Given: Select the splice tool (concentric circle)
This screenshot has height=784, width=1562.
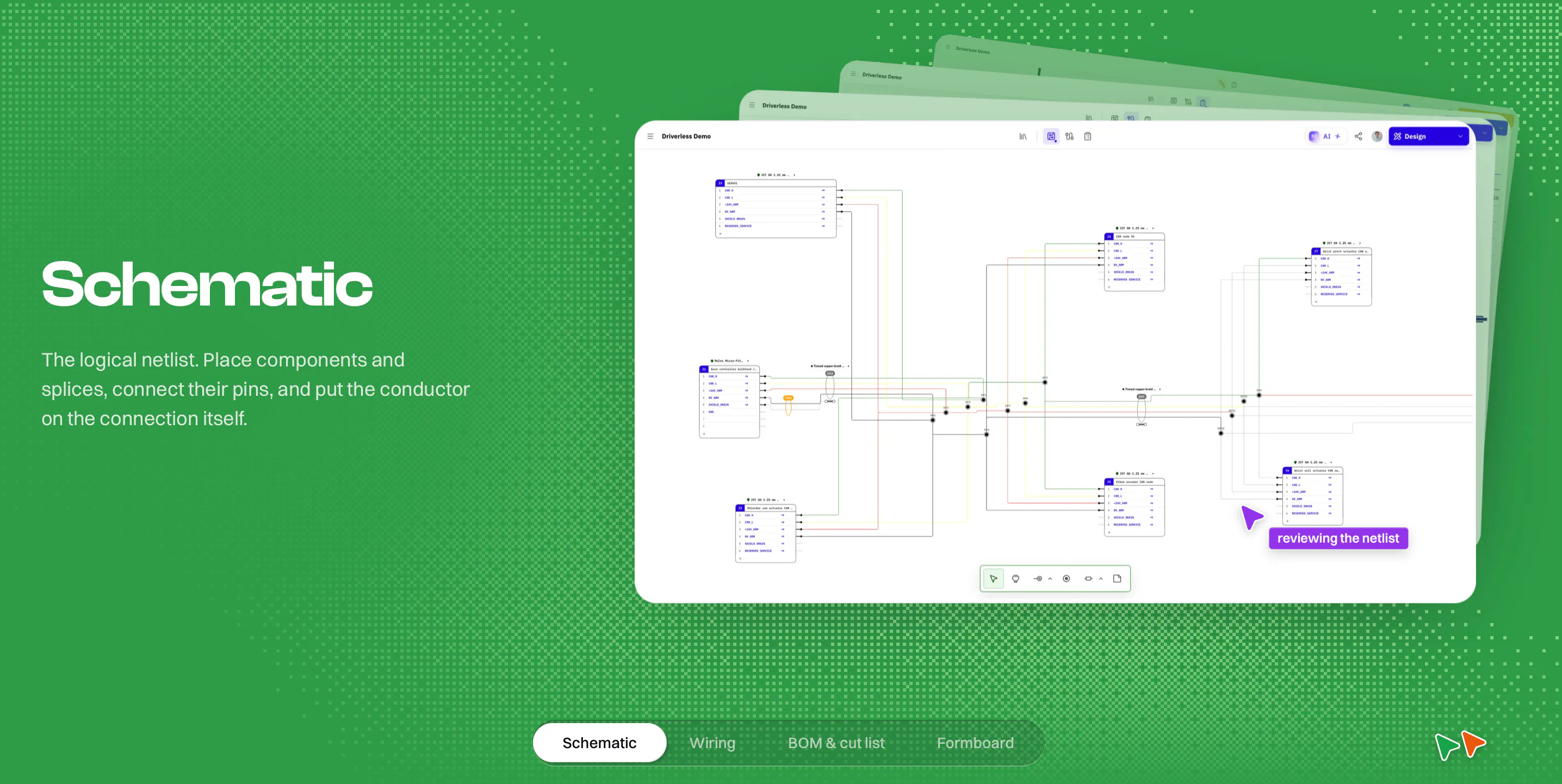Looking at the screenshot, I should tap(1067, 578).
